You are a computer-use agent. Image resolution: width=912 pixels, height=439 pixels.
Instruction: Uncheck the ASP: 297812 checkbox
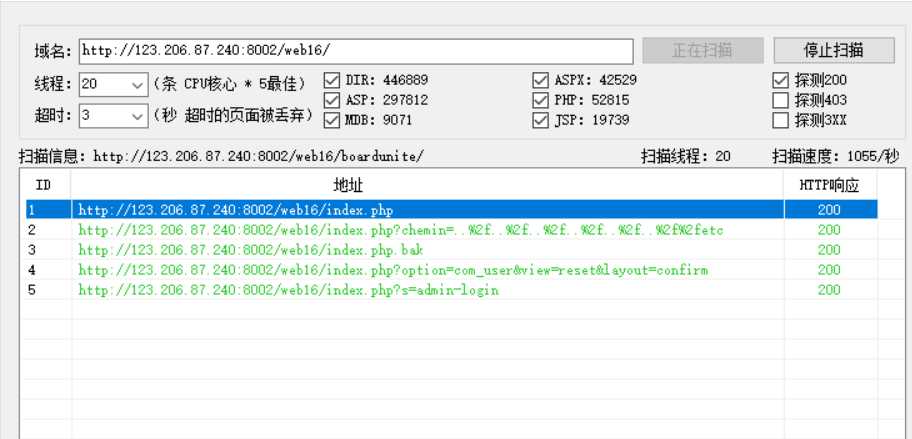click(331, 100)
